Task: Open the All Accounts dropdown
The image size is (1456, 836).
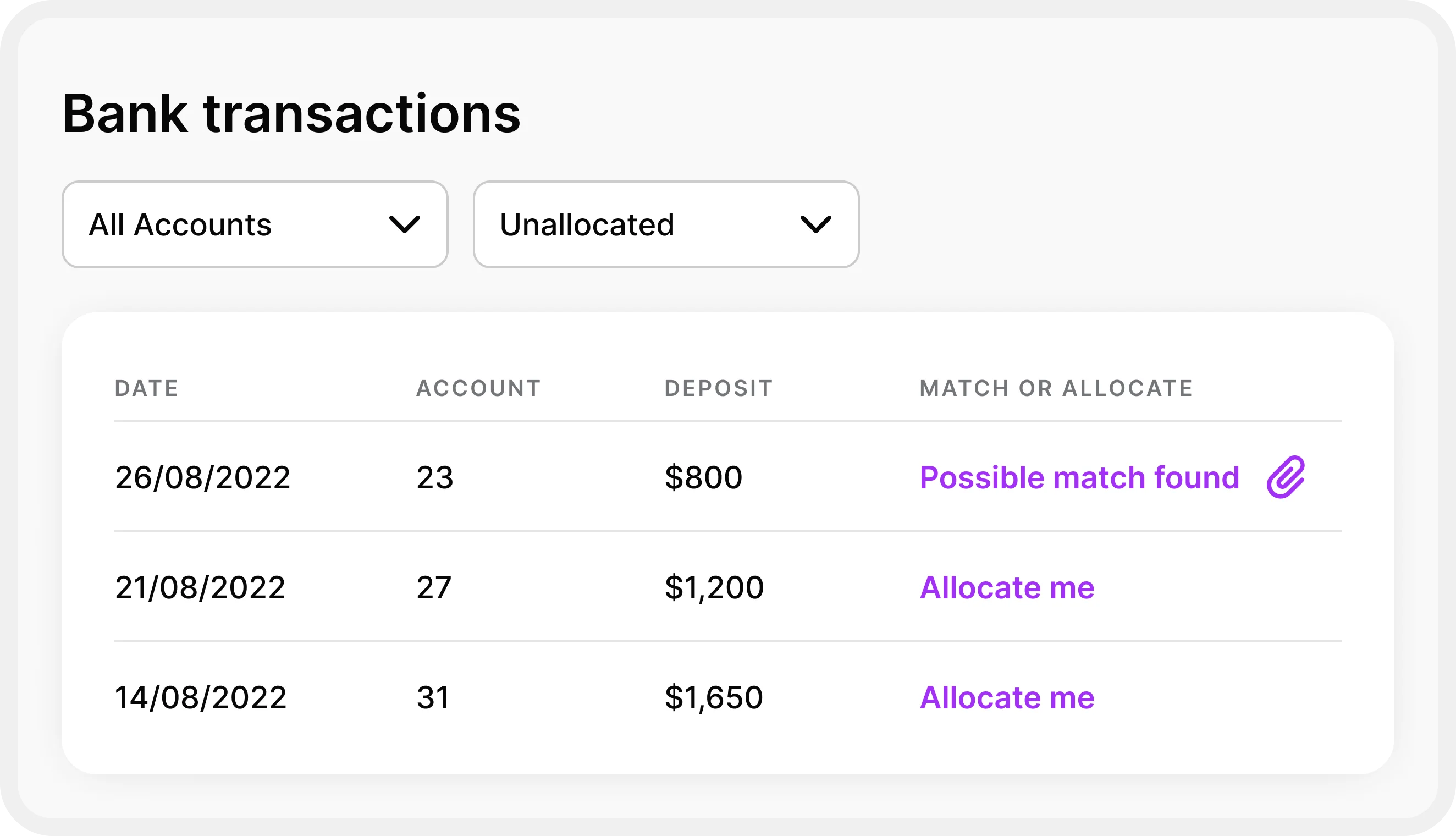Action: click(254, 224)
